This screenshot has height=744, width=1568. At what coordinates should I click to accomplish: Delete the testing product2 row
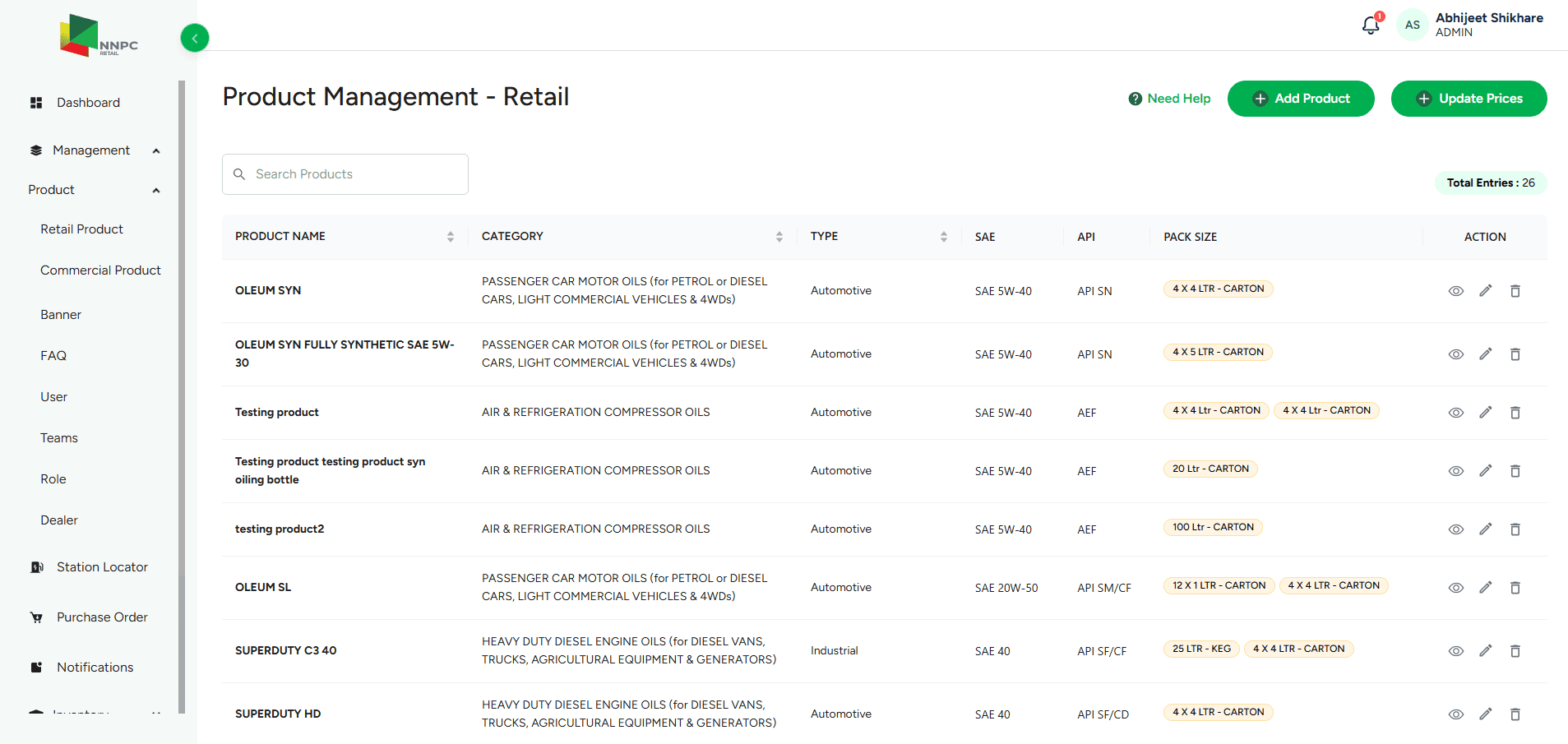pyautogui.click(x=1515, y=529)
